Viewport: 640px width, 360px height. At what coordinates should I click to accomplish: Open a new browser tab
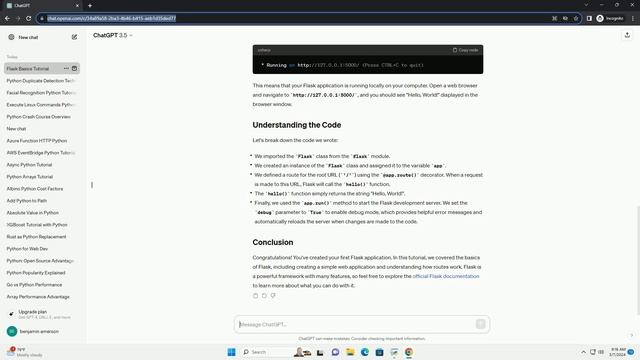pos(90,6)
